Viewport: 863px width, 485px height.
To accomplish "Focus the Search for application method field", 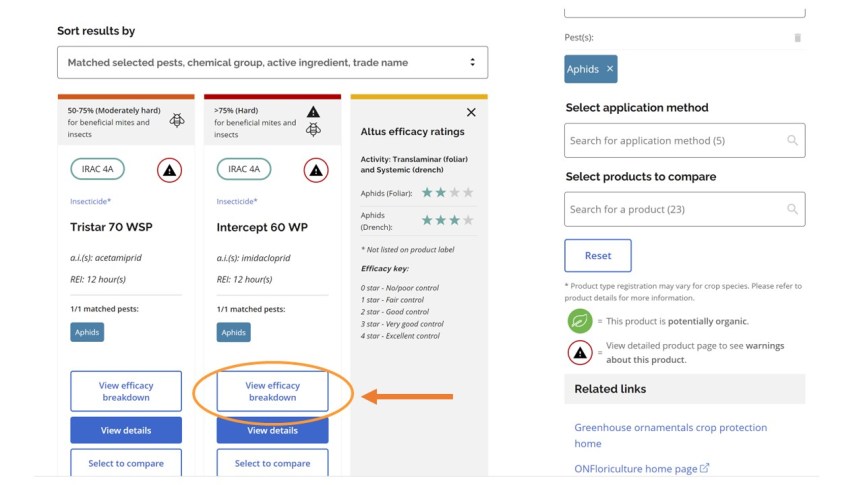I will 685,140.
